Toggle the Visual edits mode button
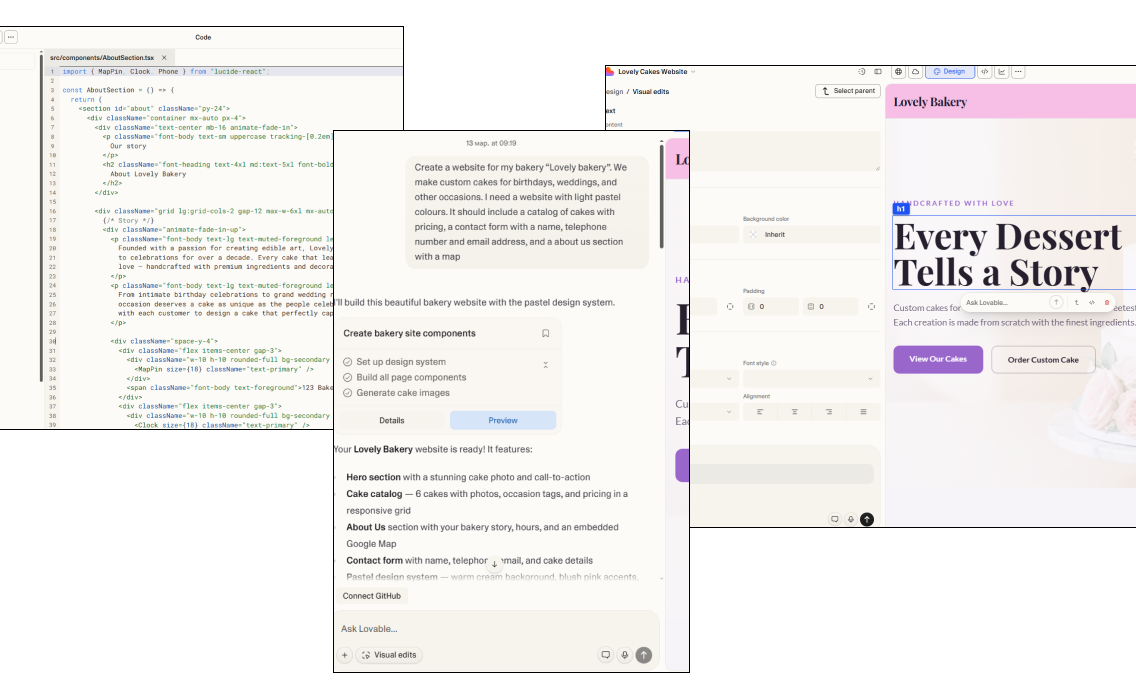This screenshot has height=688, width=1136. pos(390,655)
